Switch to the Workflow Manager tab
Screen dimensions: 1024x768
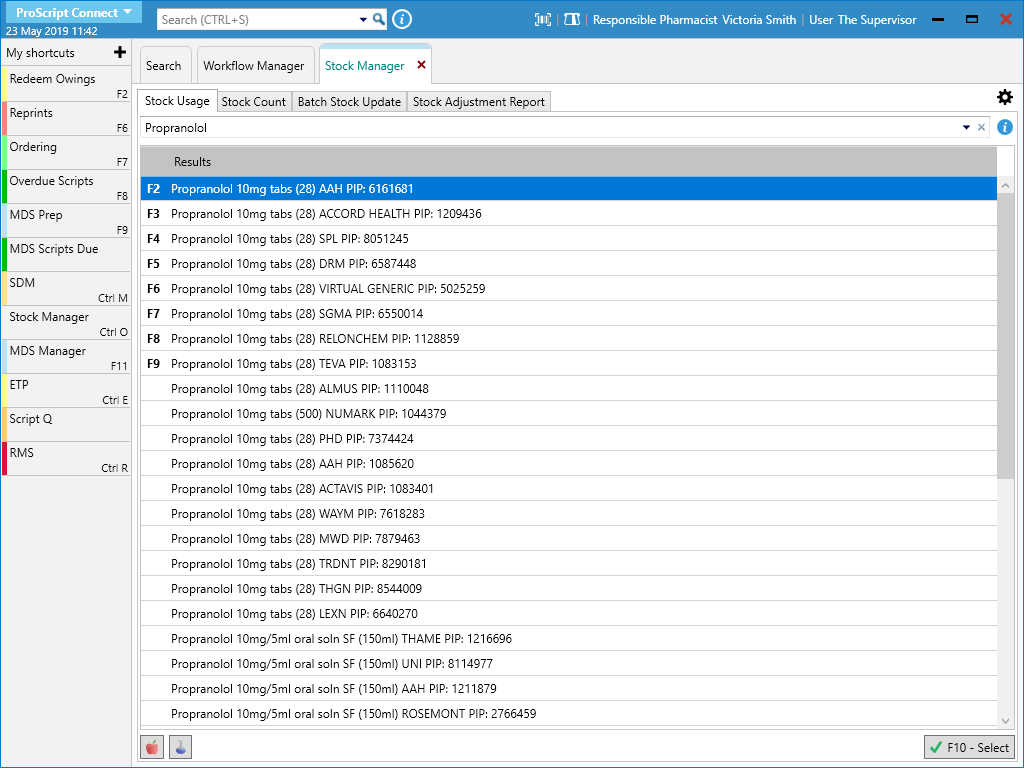254,65
